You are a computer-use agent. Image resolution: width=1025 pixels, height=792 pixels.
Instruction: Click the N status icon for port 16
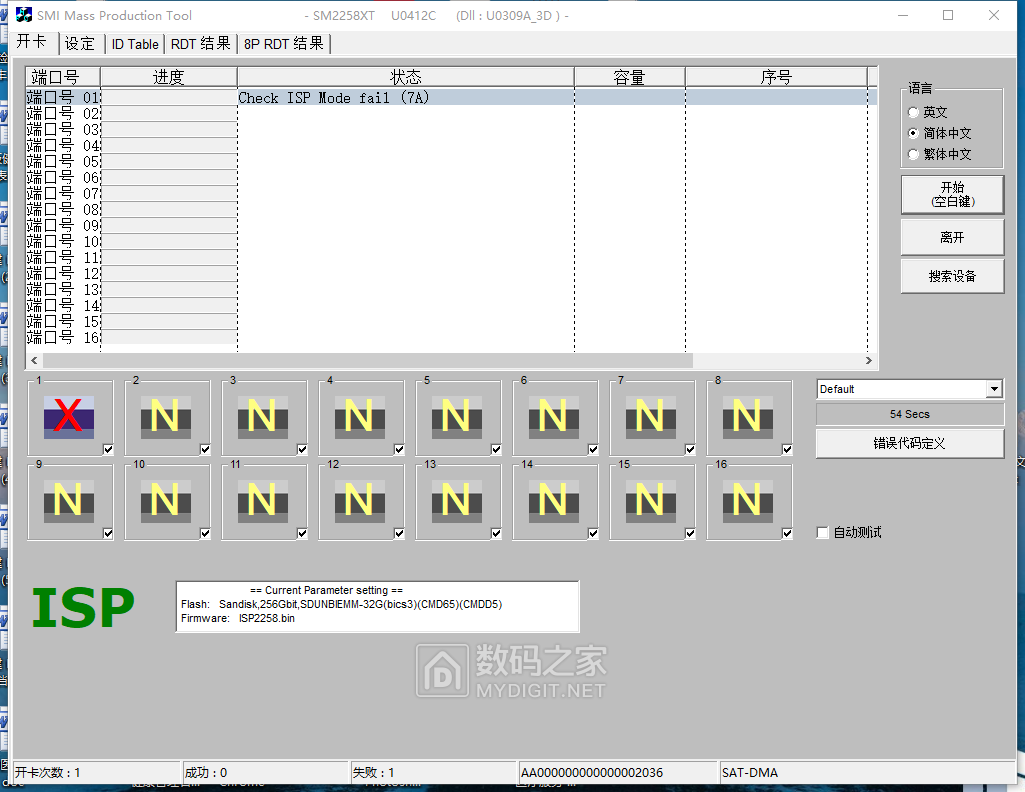tap(747, 501)
